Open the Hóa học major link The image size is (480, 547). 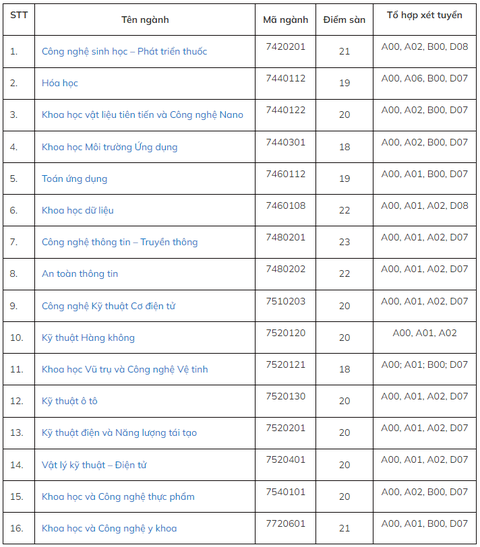[60, 83]
